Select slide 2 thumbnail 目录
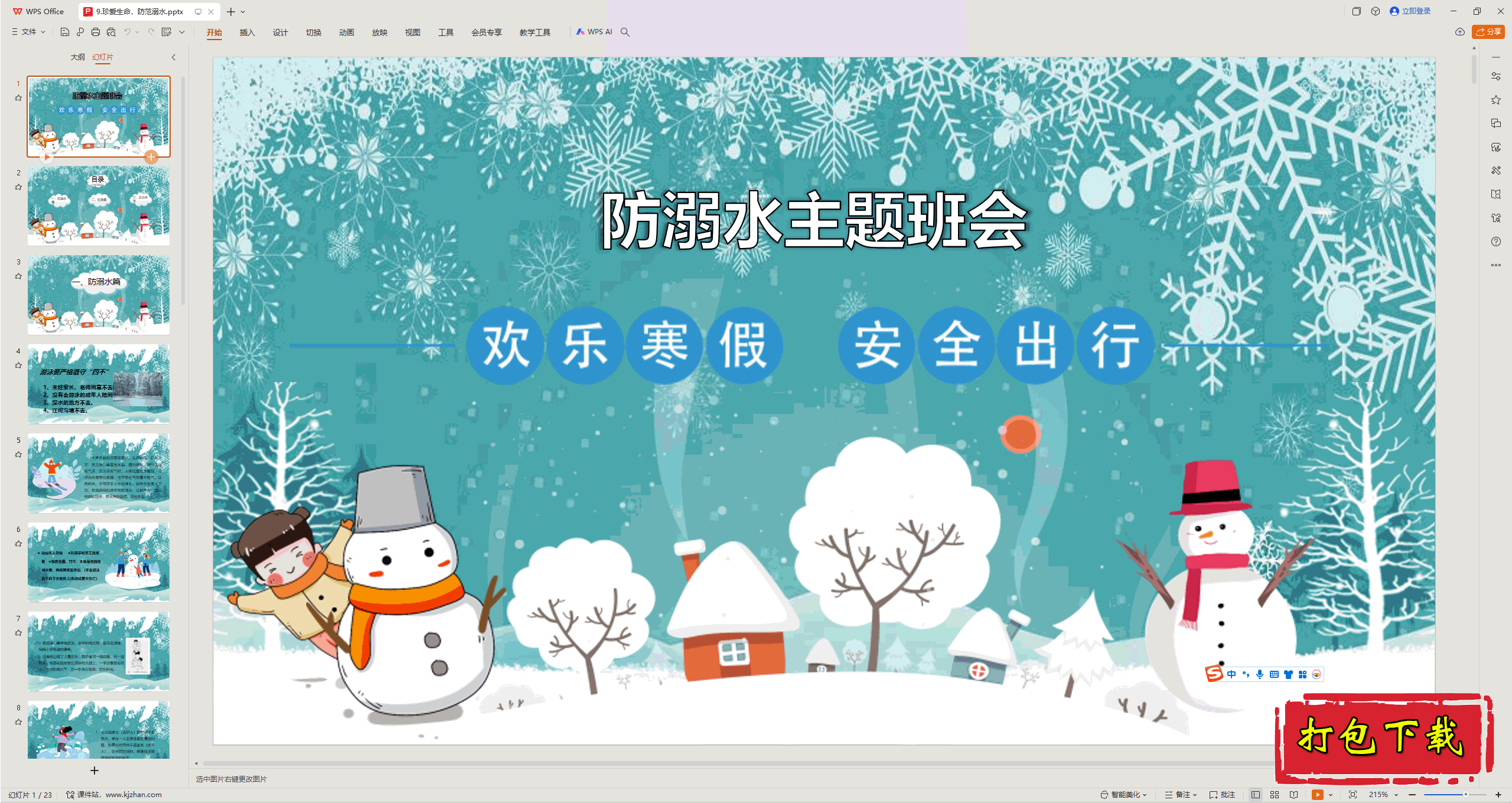Screen dimensions: 1512x803 coord(99,206)
